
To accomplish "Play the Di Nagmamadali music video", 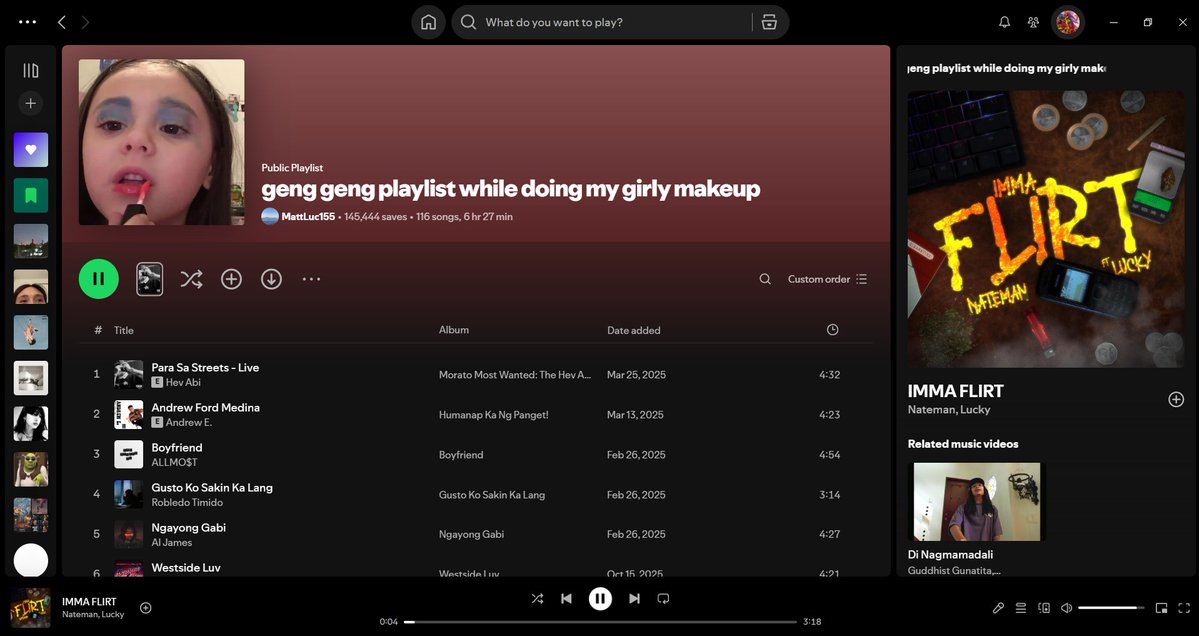I will tap(976, 501).
